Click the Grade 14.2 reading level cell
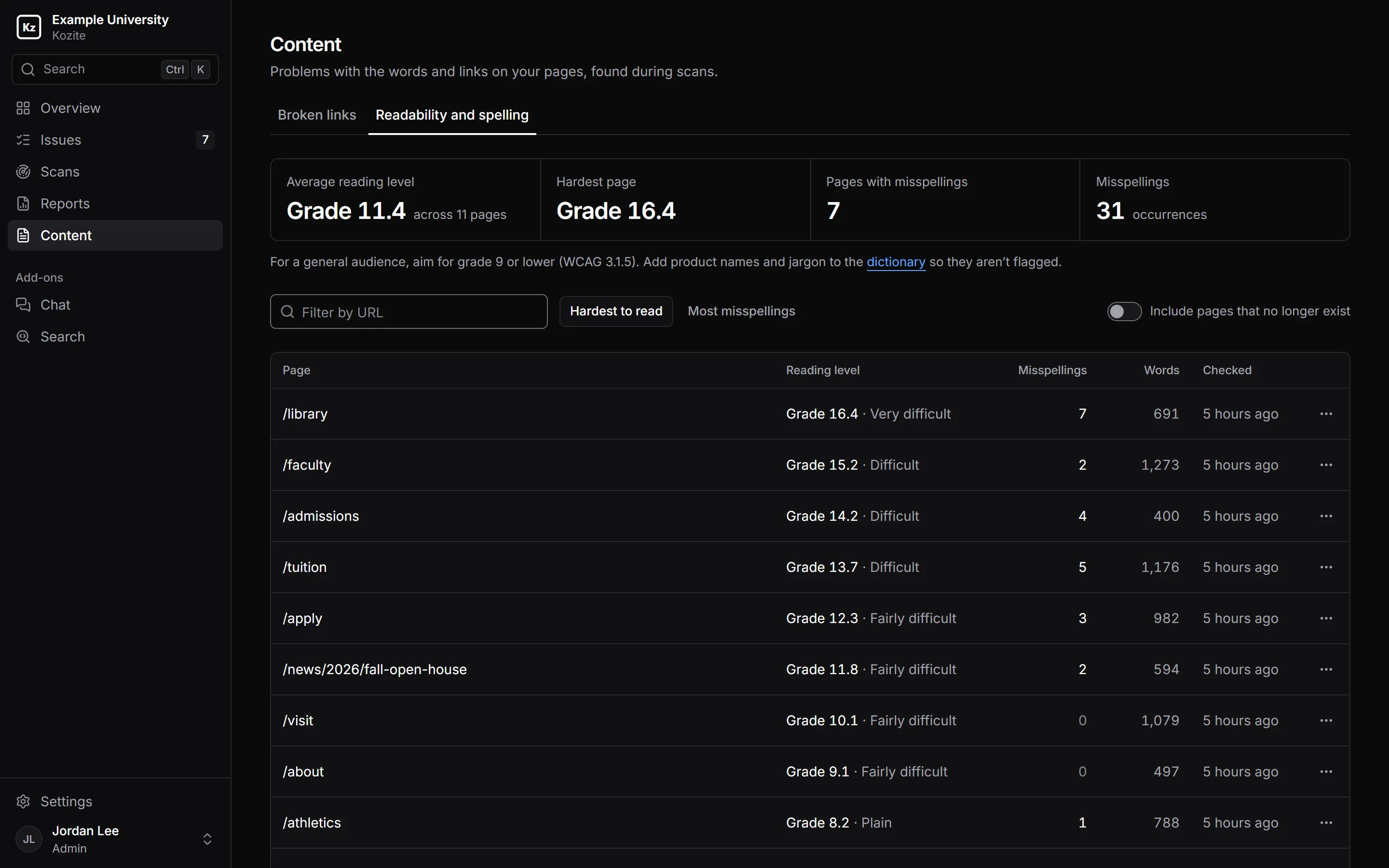Viewport: 1389px width, 868px height. coord(852,516)
